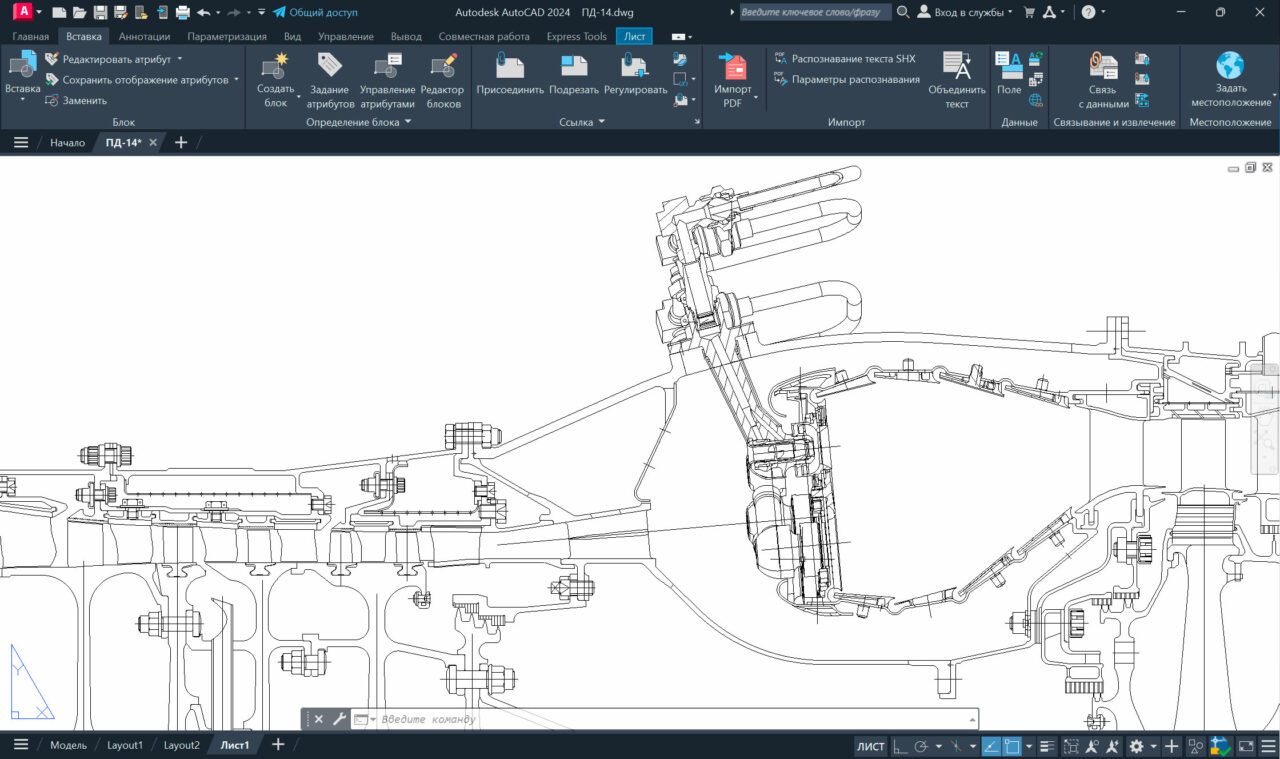Click Связь с данными (Data link) icon
Image resolution: width=1280 pixels, height=759 pixels.
[1104, 67]
